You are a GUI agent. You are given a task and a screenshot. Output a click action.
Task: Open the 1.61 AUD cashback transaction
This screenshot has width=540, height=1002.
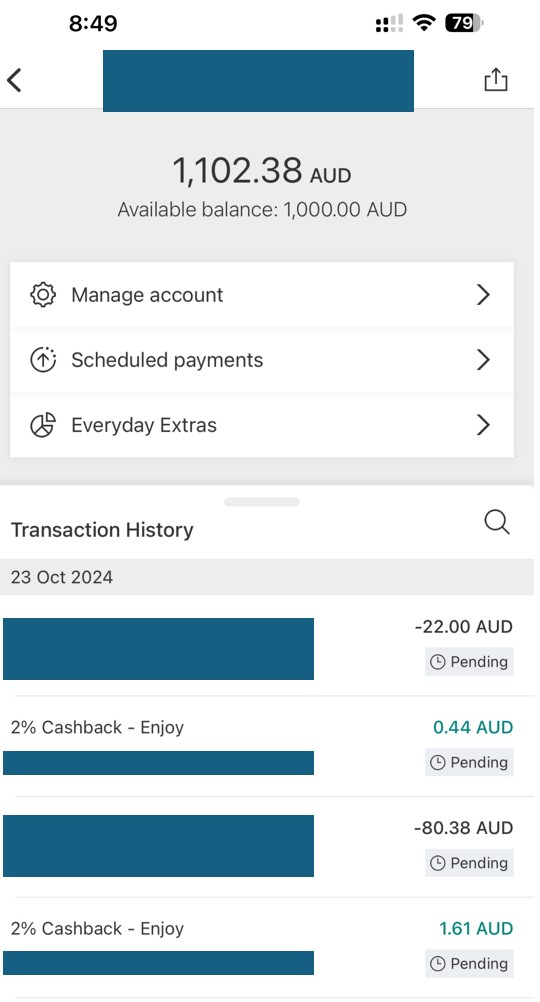tap(267, 948)
